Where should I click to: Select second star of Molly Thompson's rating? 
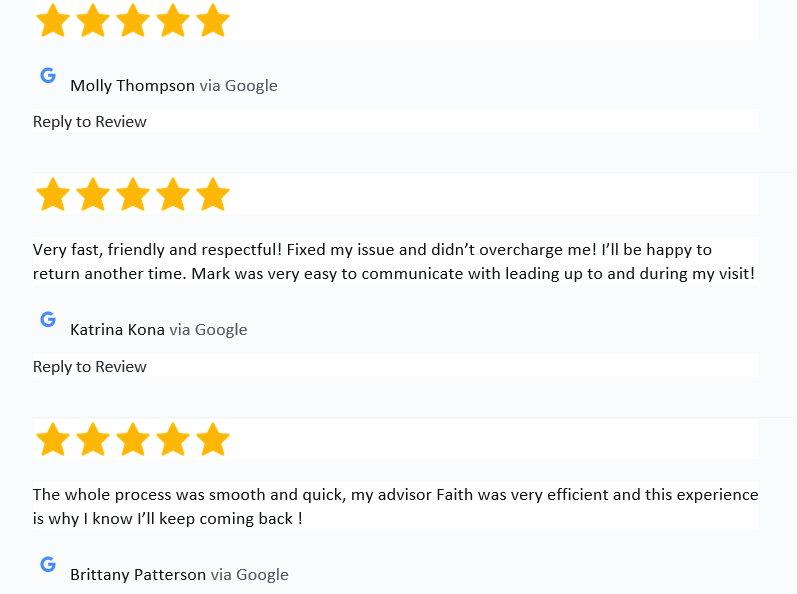point(93,20)
